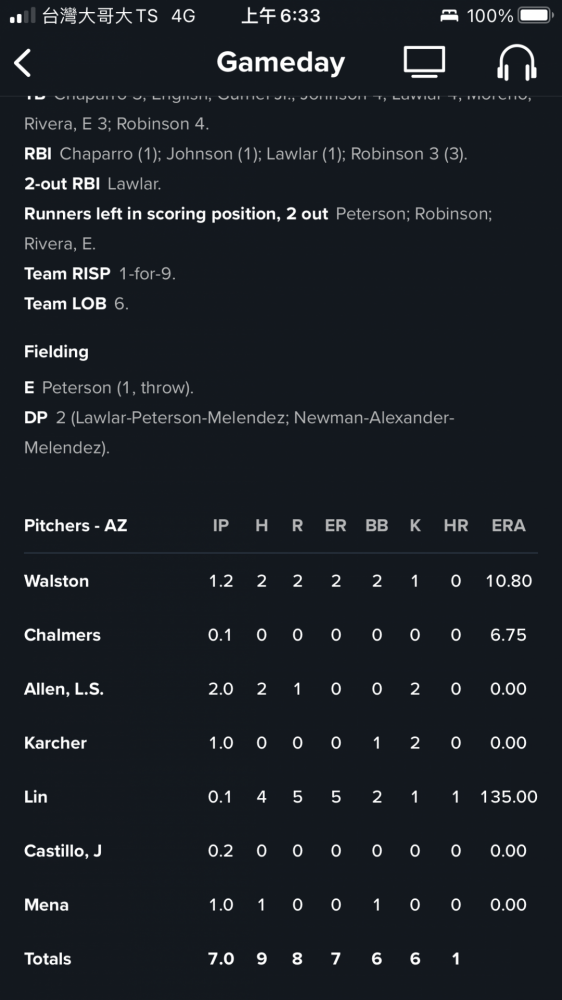This screenshot has height=1000, width=562.
Task: Tap the Gameday title header
Action: [x=281, y=62]
